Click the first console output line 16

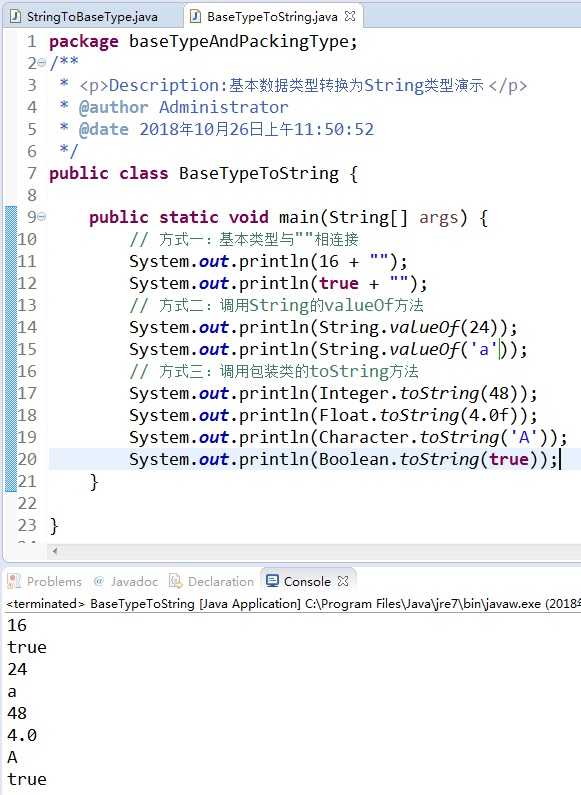(x=17, y=625)
